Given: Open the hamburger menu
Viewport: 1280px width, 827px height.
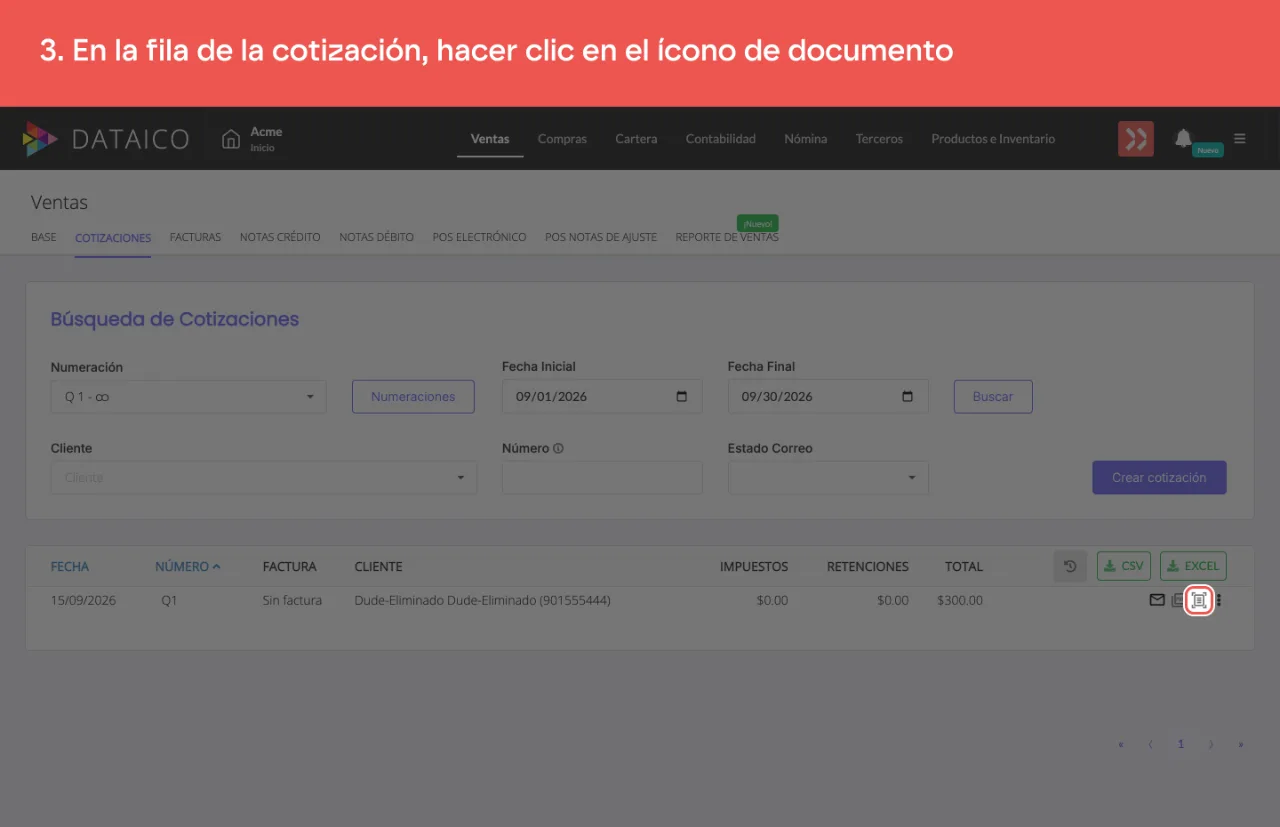Looking at the screenshot, I should pos(1240,138).
